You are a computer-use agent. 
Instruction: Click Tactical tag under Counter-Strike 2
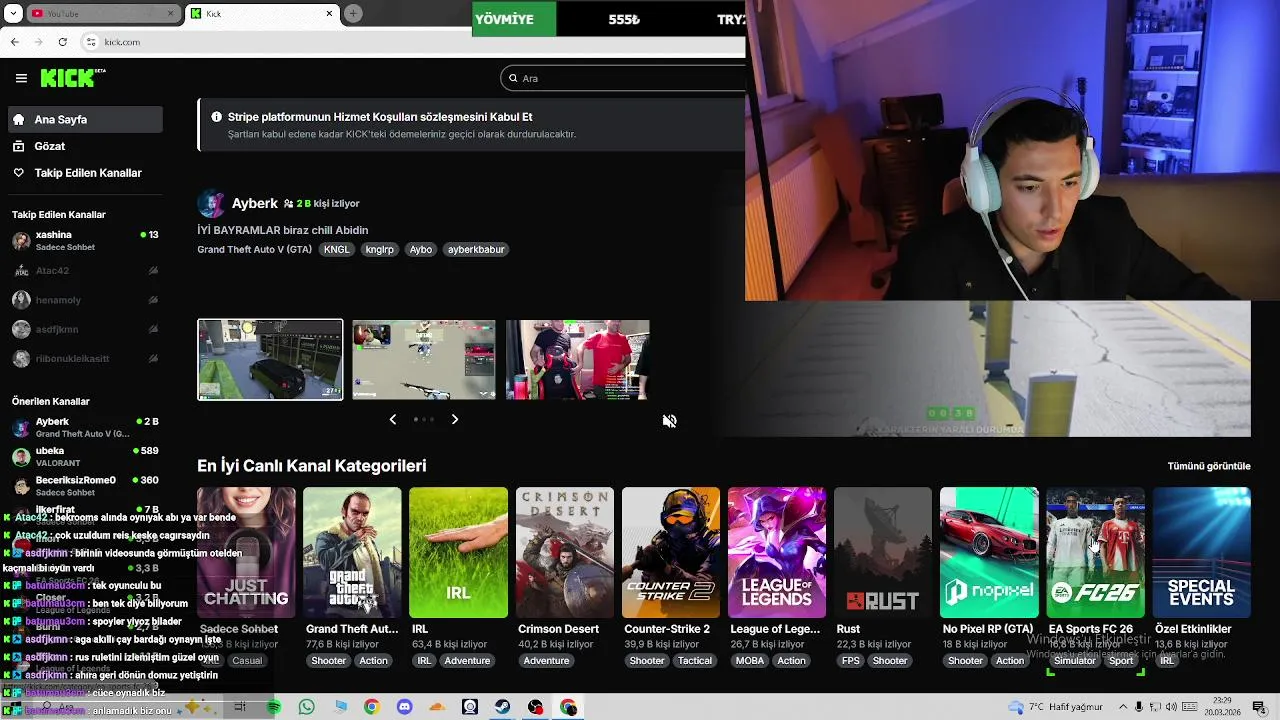[695, 661]
